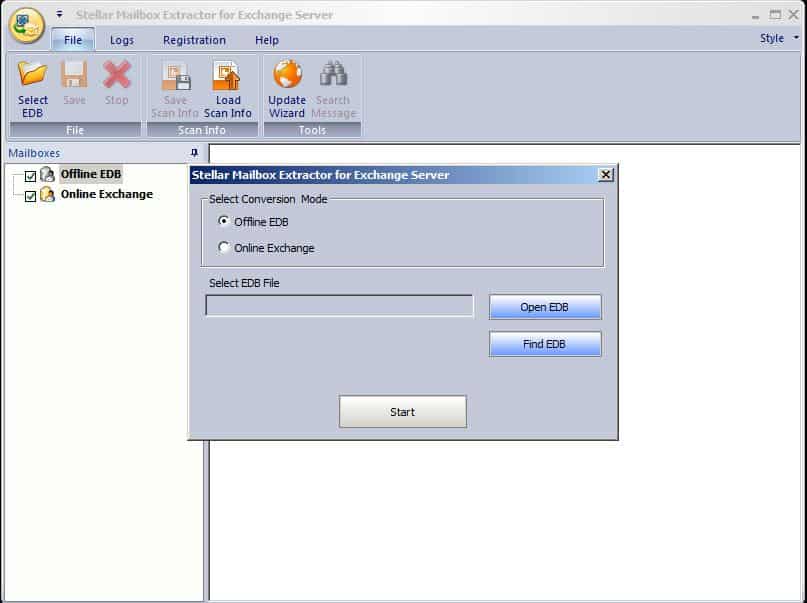The height and width of the screenshot is (603, 807).
Task: Click the round application logo button
Action: tap(27, 26)
